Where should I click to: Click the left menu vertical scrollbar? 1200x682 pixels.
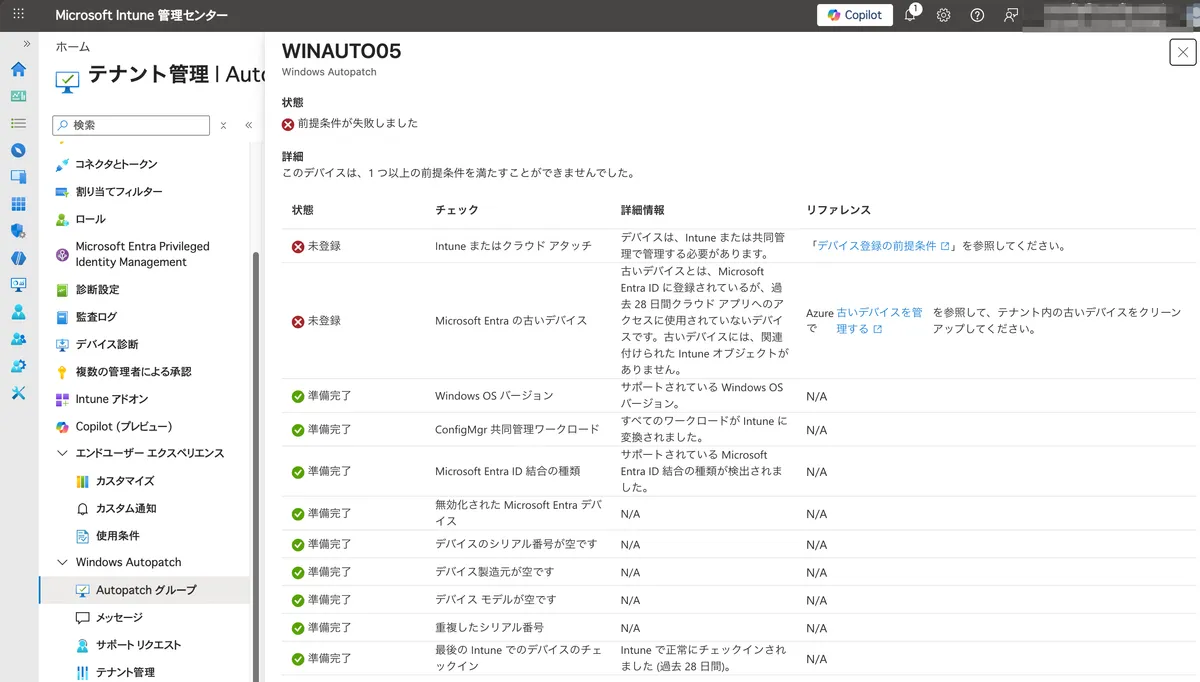[255, 466]
